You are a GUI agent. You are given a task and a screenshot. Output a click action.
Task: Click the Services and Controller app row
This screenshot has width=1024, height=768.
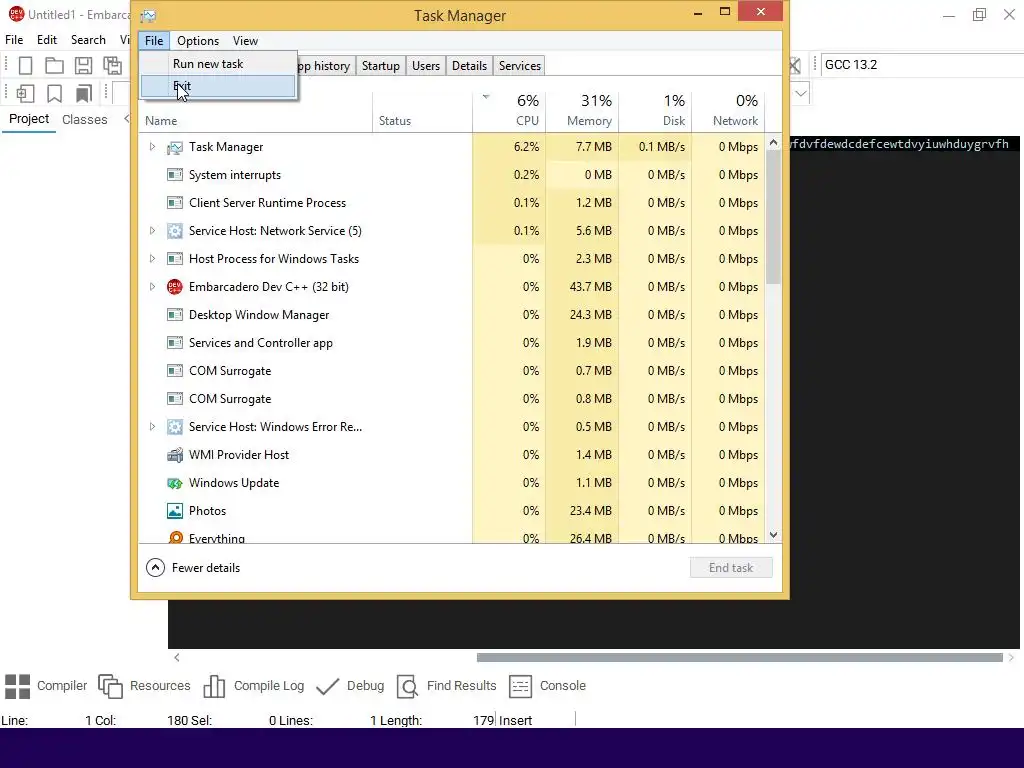coord(452,343)
